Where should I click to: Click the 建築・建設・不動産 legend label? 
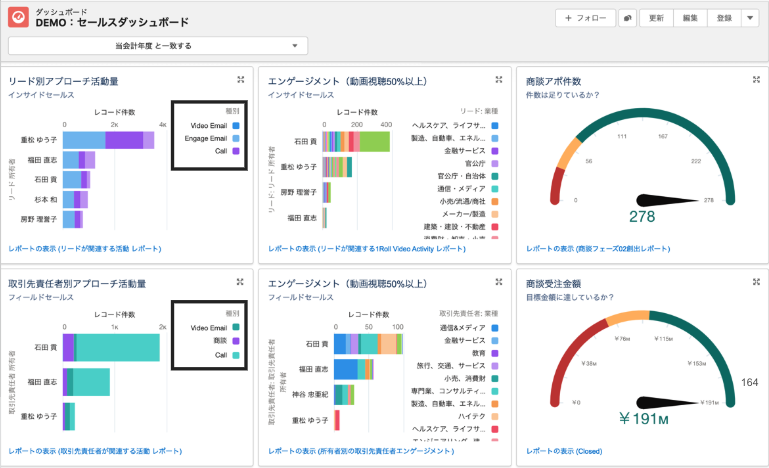455,227
